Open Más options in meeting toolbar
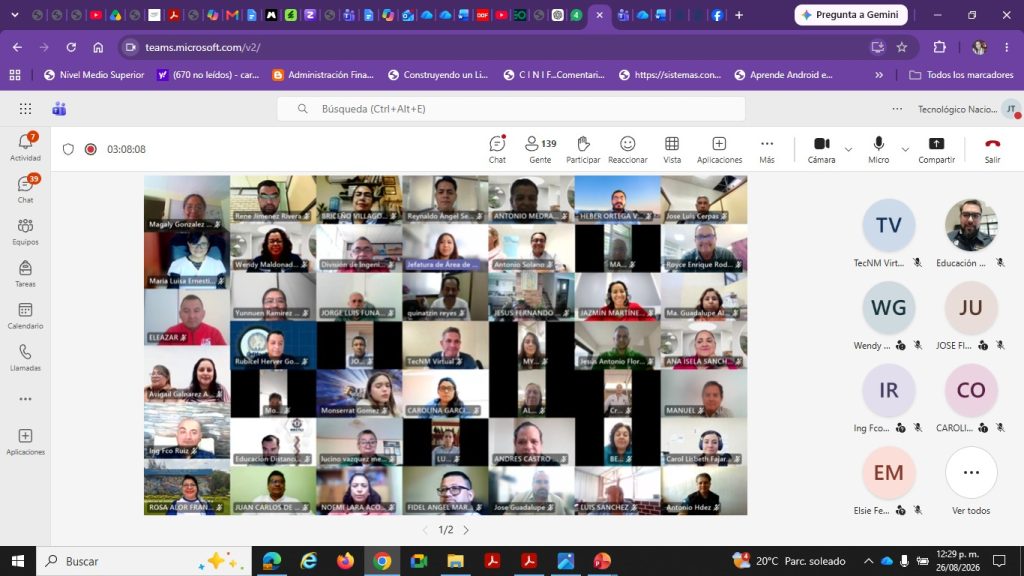 [767, 150]
